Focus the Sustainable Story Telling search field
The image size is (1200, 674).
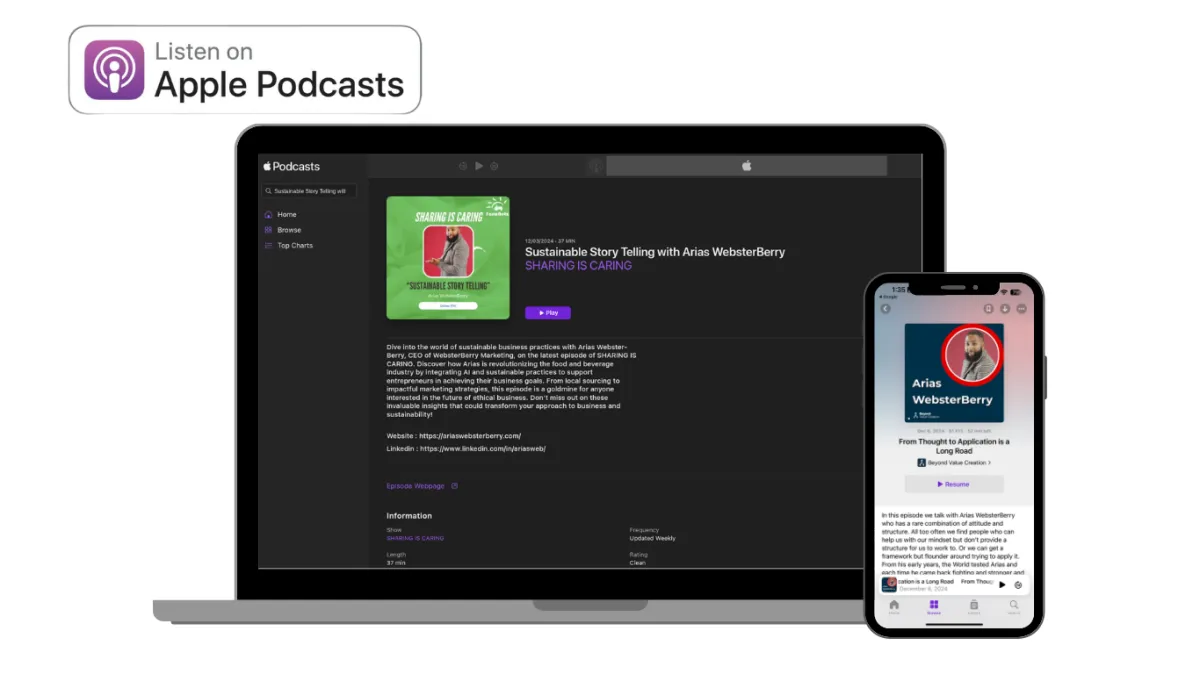pyautogui.click(x=309, y=190)
